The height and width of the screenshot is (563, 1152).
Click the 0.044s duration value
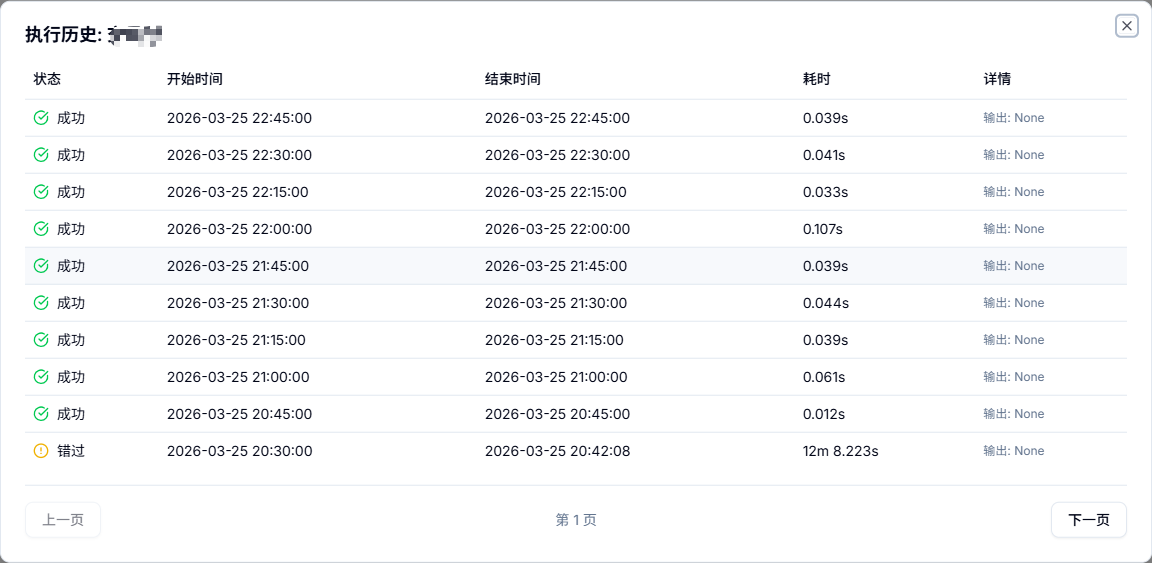pos(826,303)
